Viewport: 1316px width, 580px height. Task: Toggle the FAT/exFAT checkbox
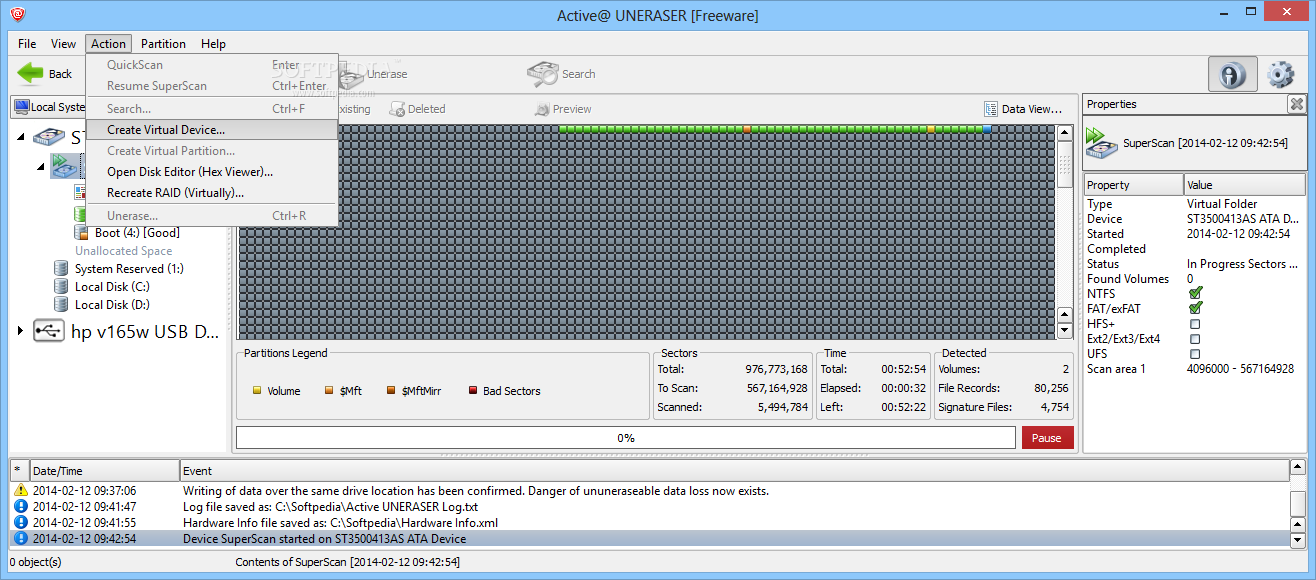(1195, 309)
